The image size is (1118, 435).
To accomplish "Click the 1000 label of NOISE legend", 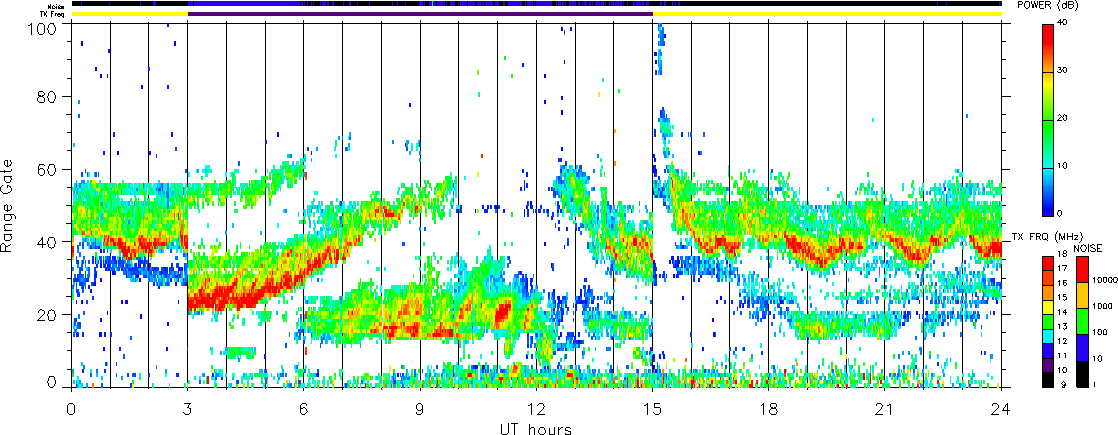I will (x=1101, y=307).
